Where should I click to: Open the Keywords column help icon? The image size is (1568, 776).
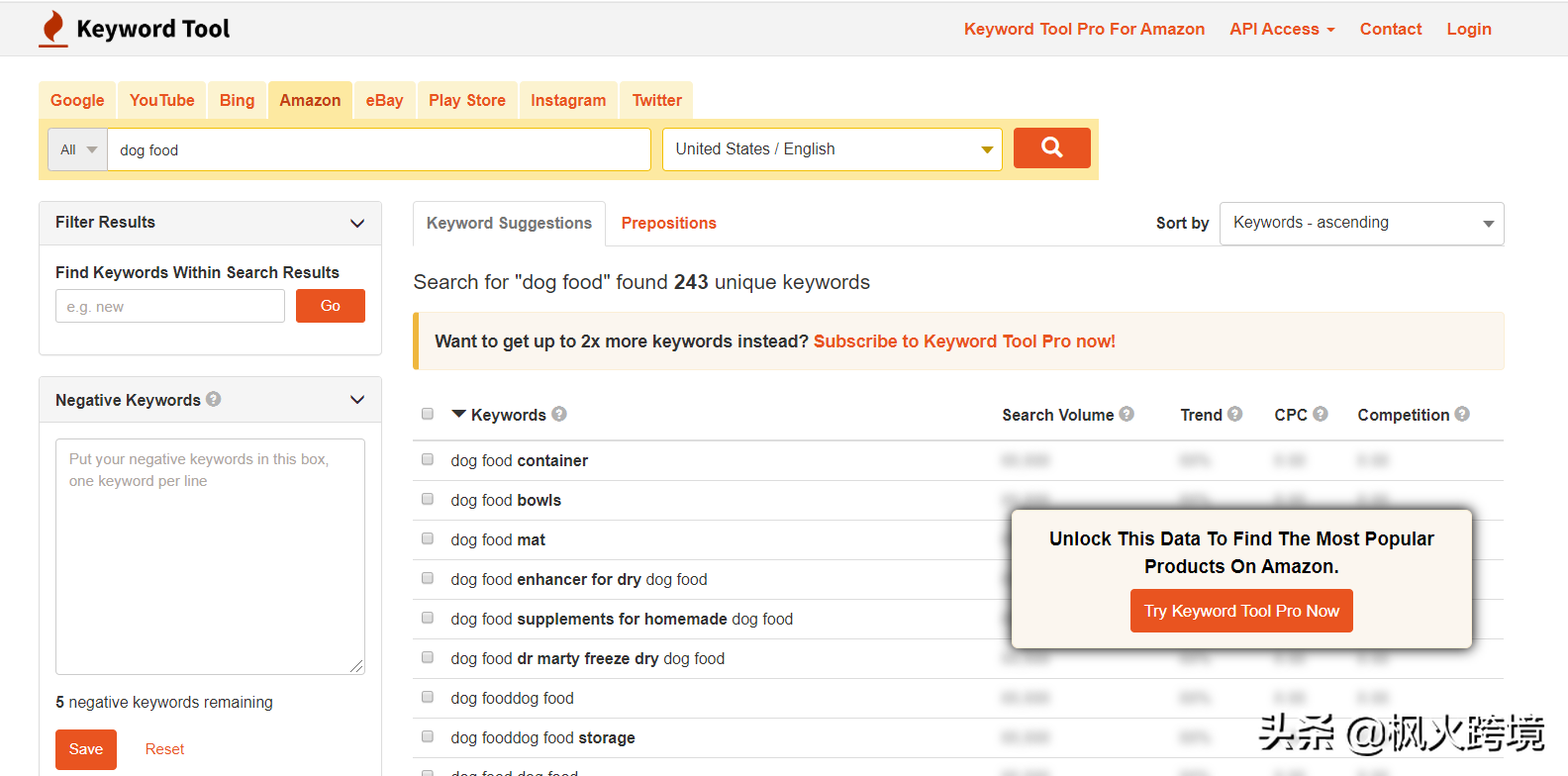point(559,414)
